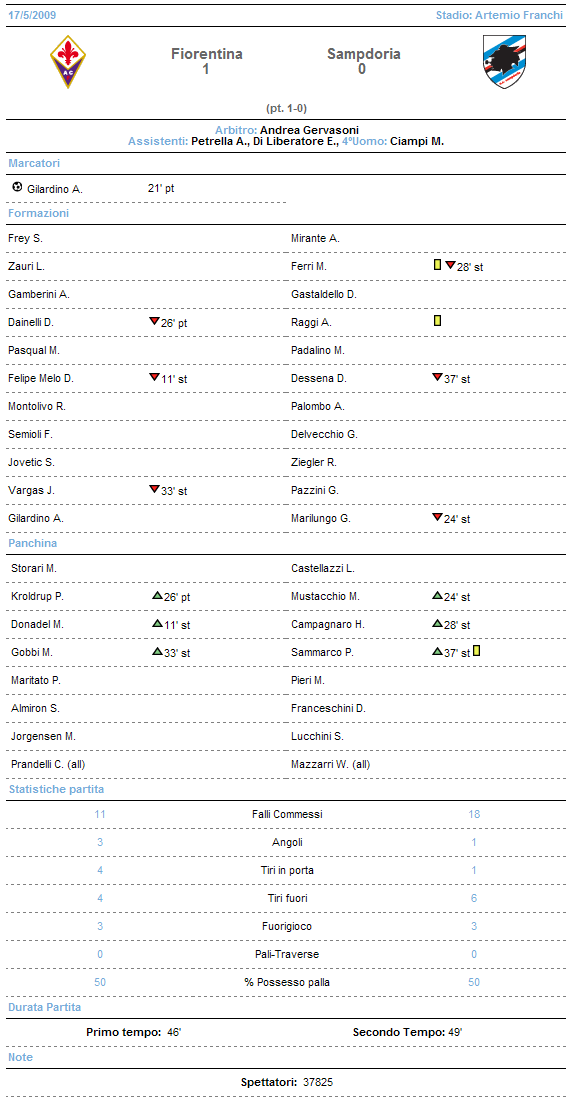Click player name Pazzini G.

click(315, 490)
